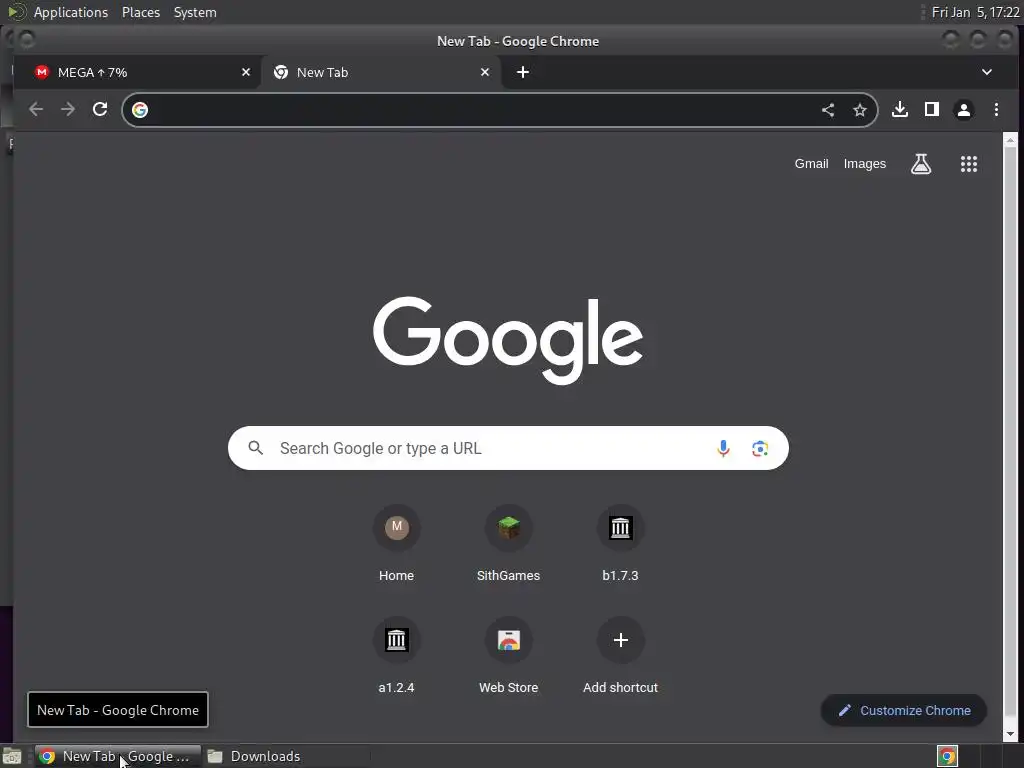The image size is (1024, 768).
Task: Bookmark this tab with the star icon
Action: click(860, 110)
